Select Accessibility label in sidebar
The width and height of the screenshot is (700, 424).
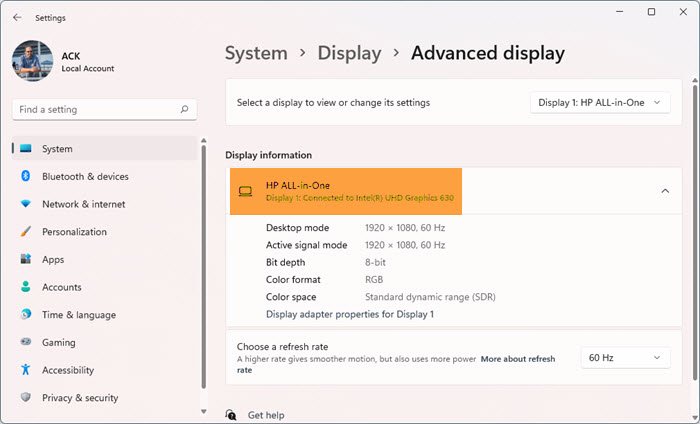point(68,370)
